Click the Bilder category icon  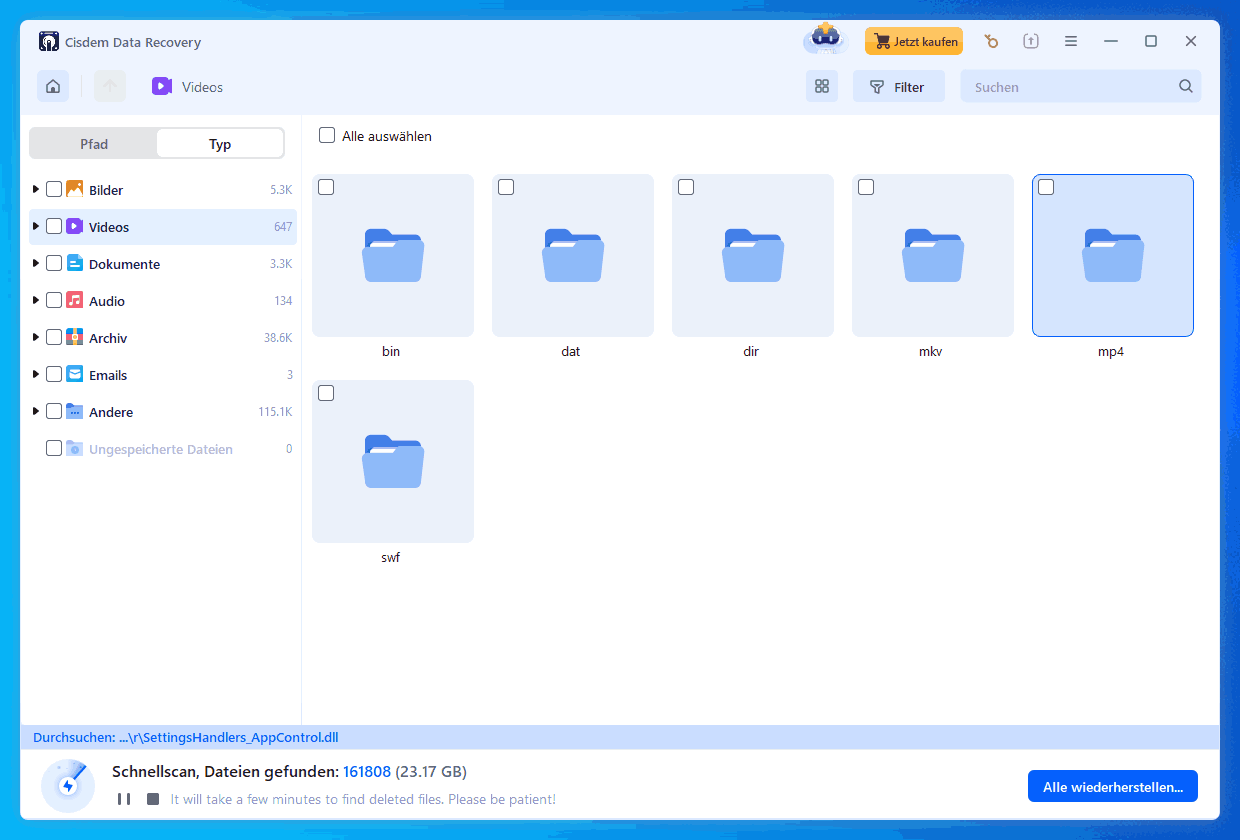pos(75,189)
